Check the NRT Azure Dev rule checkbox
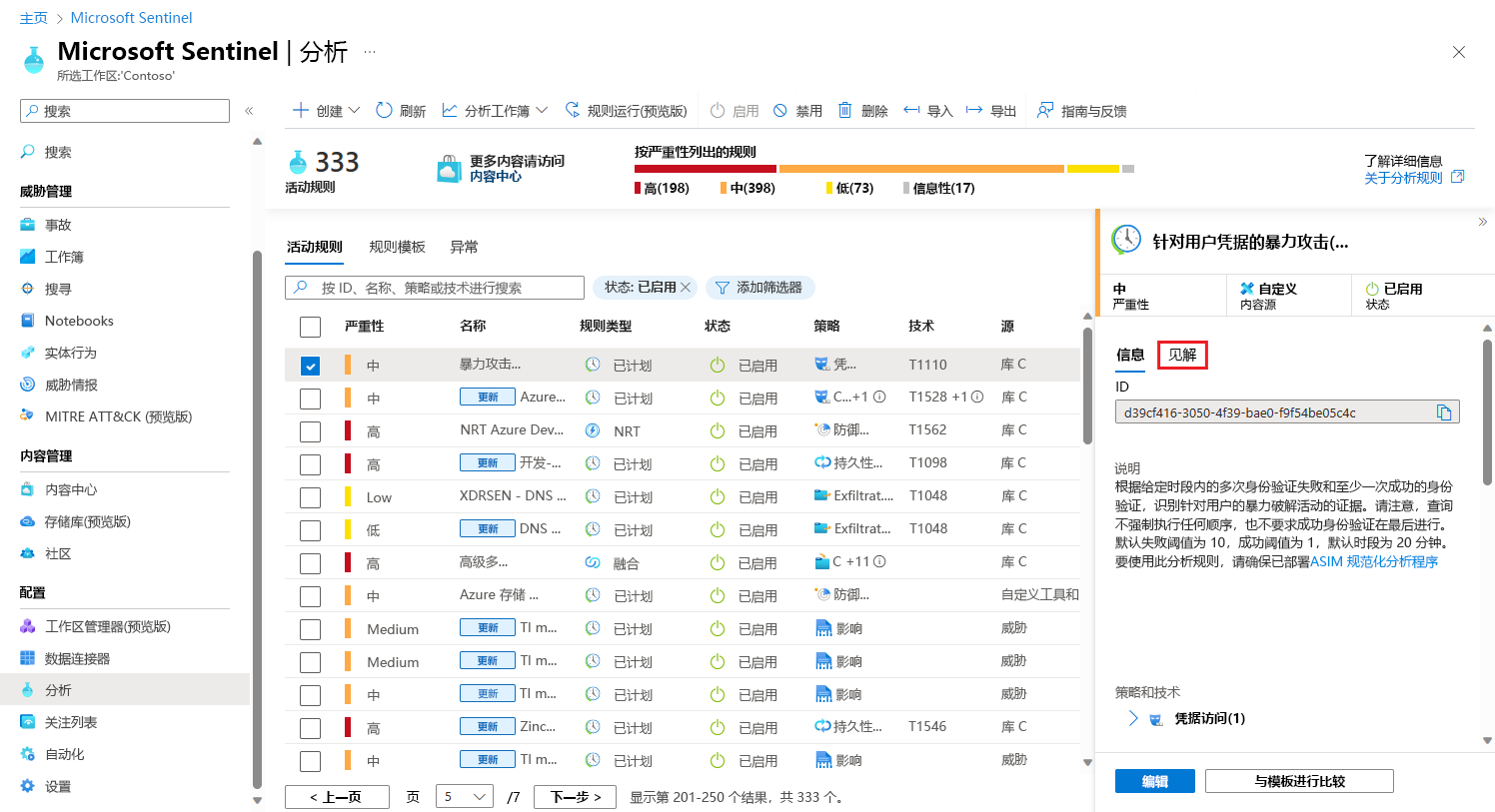 coord(311,431)
